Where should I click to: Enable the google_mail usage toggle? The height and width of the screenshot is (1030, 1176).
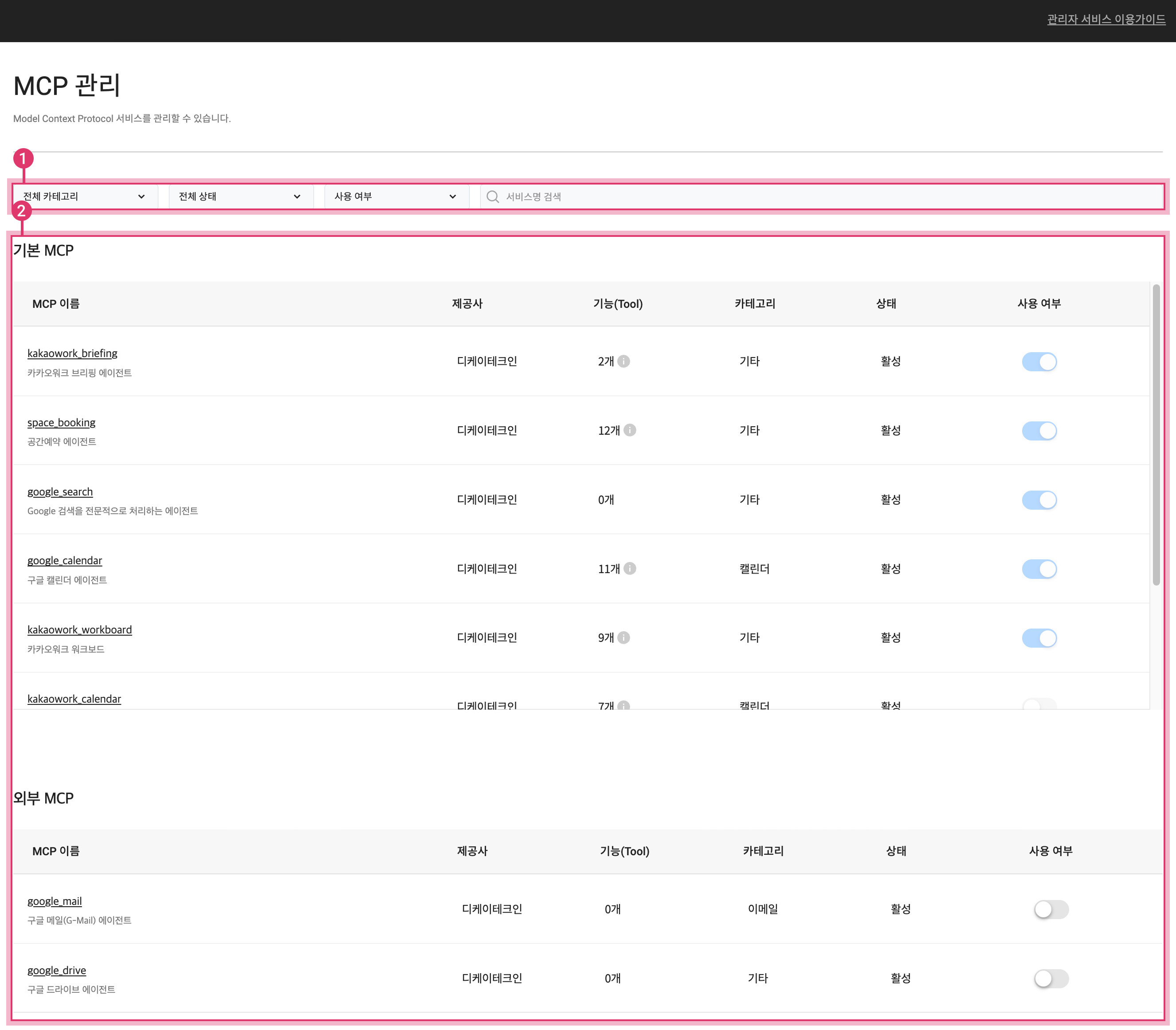[1051, 909]
